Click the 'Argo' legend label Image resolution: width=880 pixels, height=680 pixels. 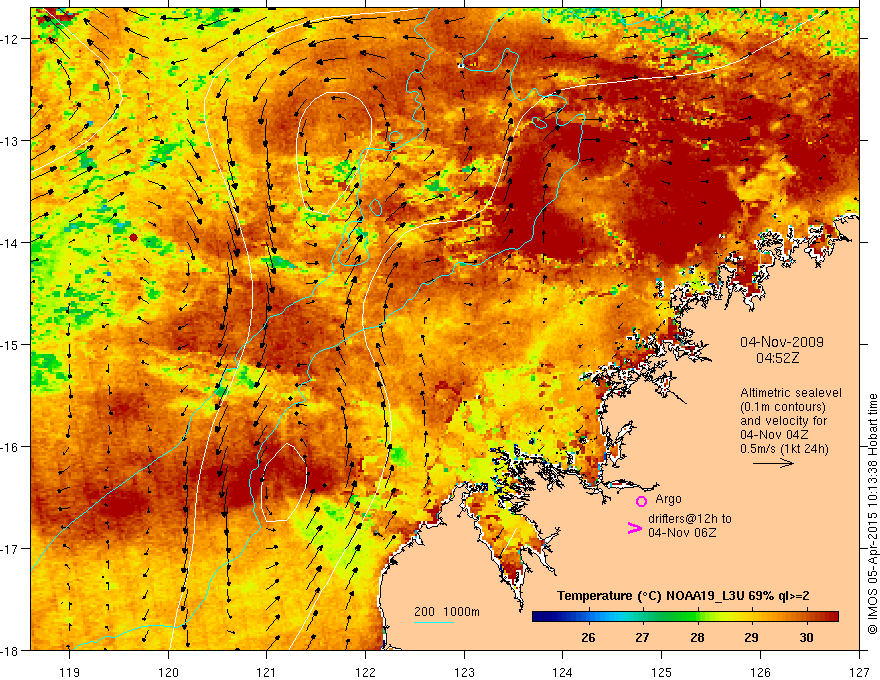(668, 499)
